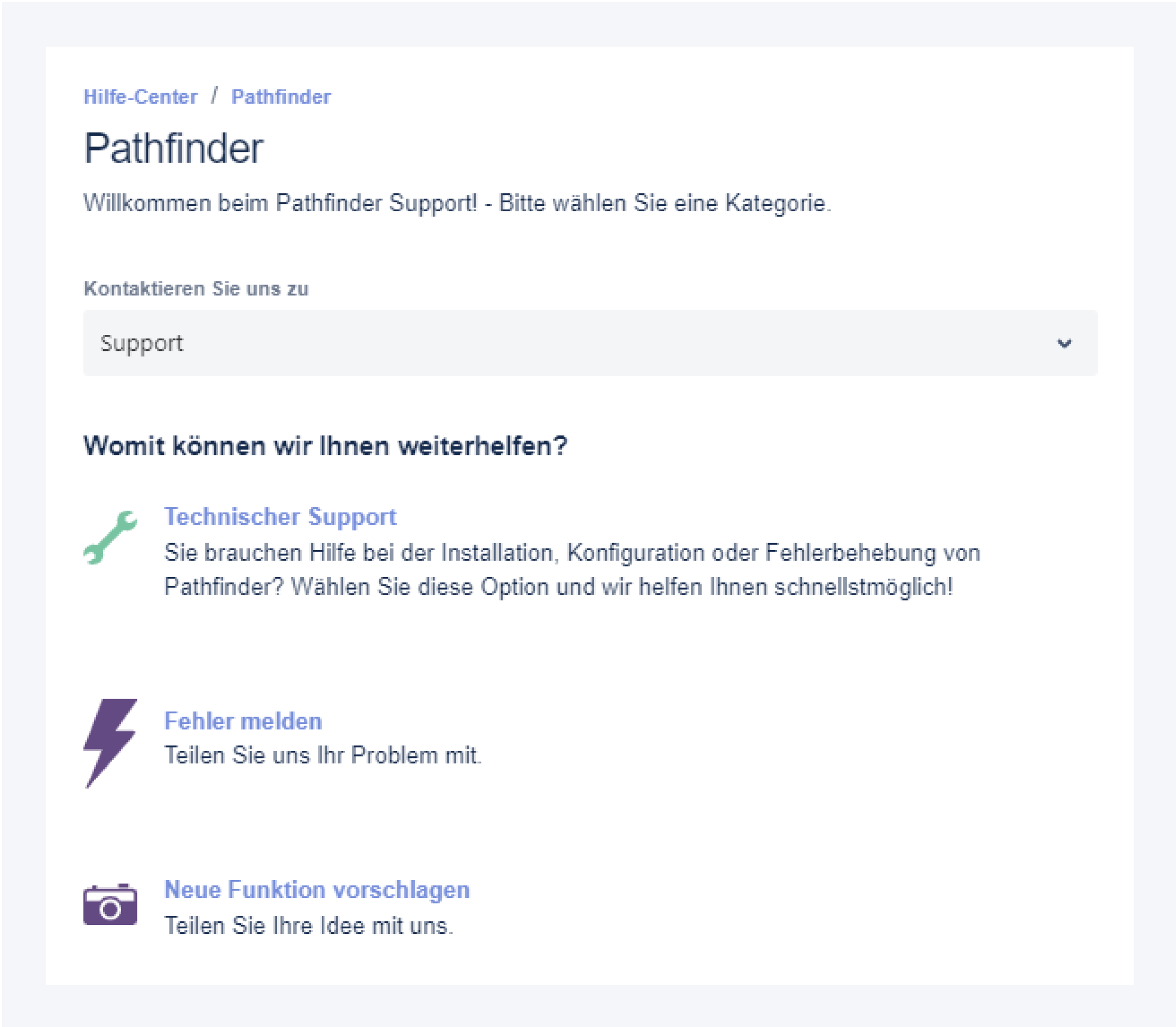This screenshot has width=1176, height=1027.
Task: Go to the Hilfe-Center breadcrumb link
Action: point(140,97)
